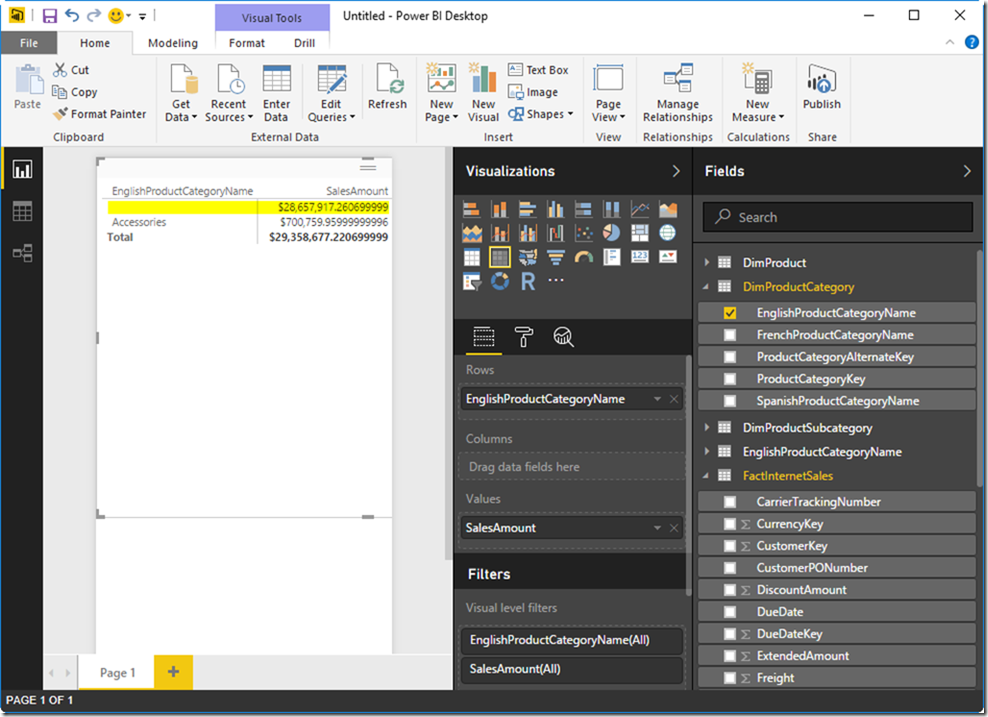
Task: Open more custom visuals (ellipsis)
Action: click(x=556, y=280)
